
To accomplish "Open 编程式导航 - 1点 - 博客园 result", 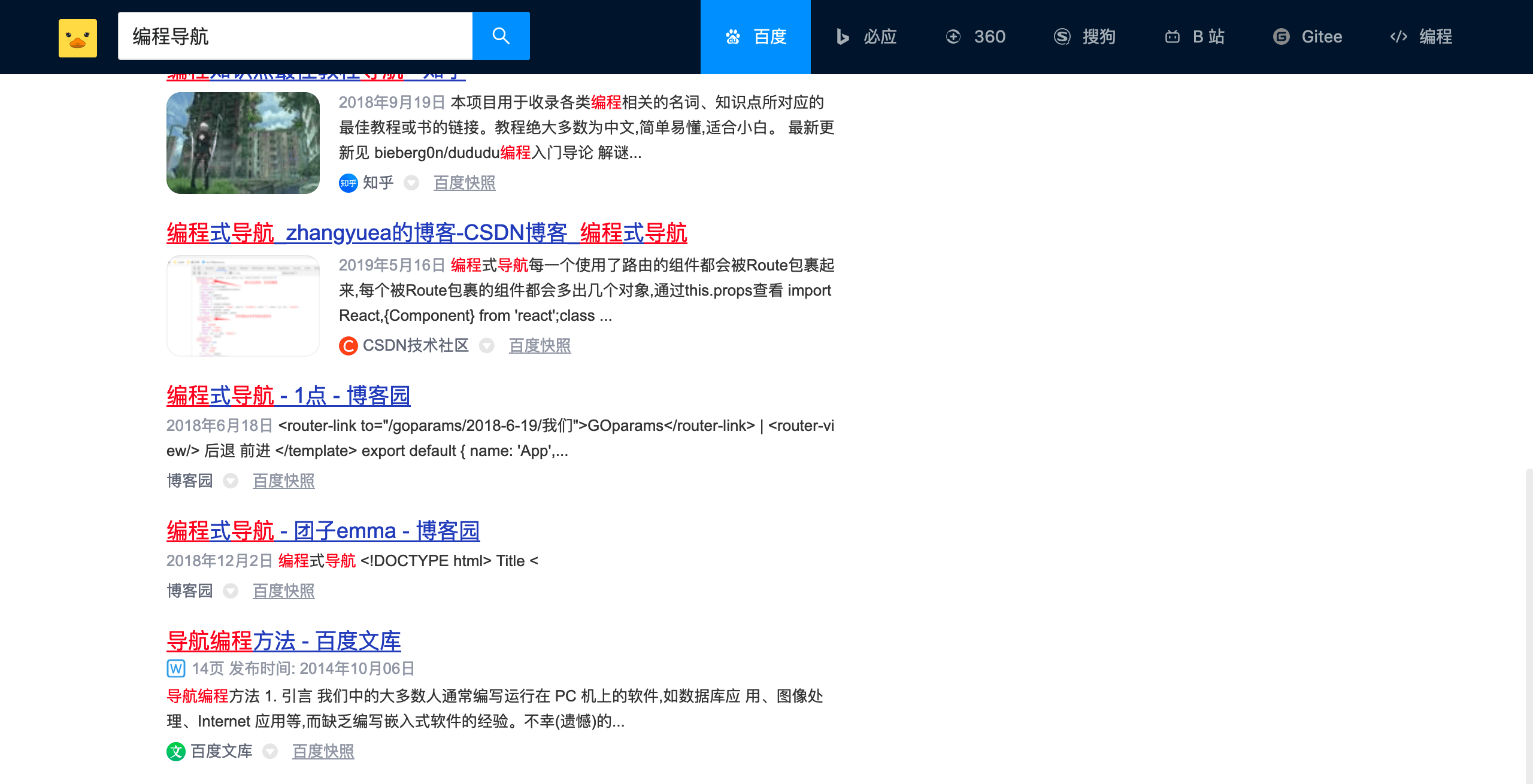I will (x=288, y=396).
